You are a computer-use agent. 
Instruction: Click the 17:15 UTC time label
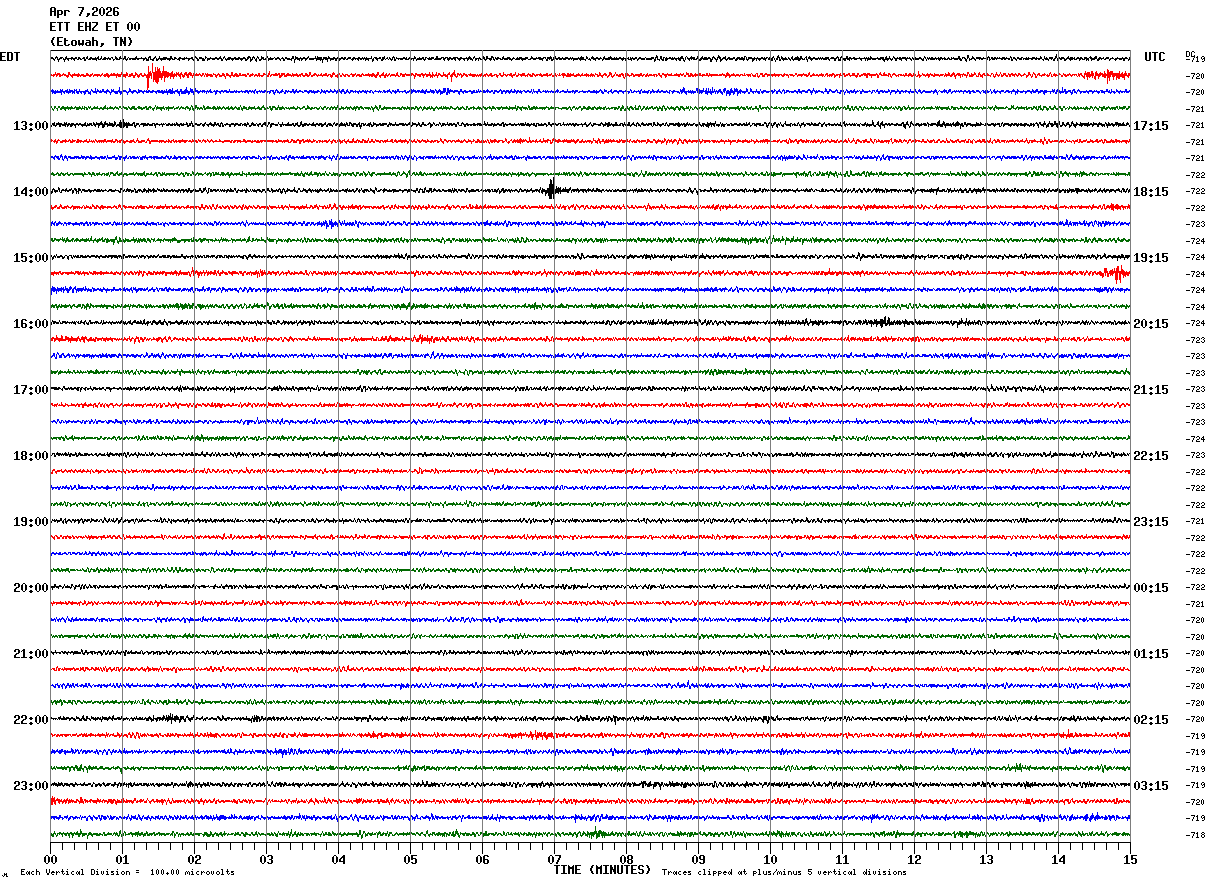pos(1150,126)
